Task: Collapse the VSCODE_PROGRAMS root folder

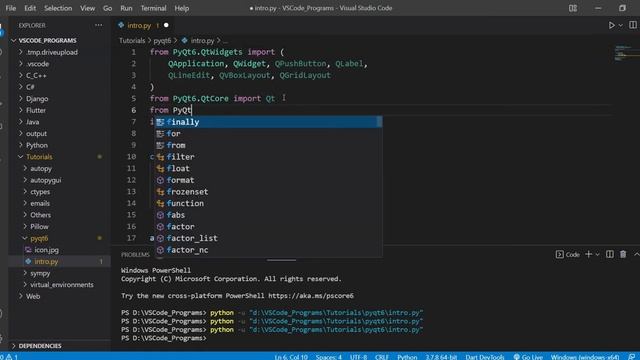Action: point(47,40)
